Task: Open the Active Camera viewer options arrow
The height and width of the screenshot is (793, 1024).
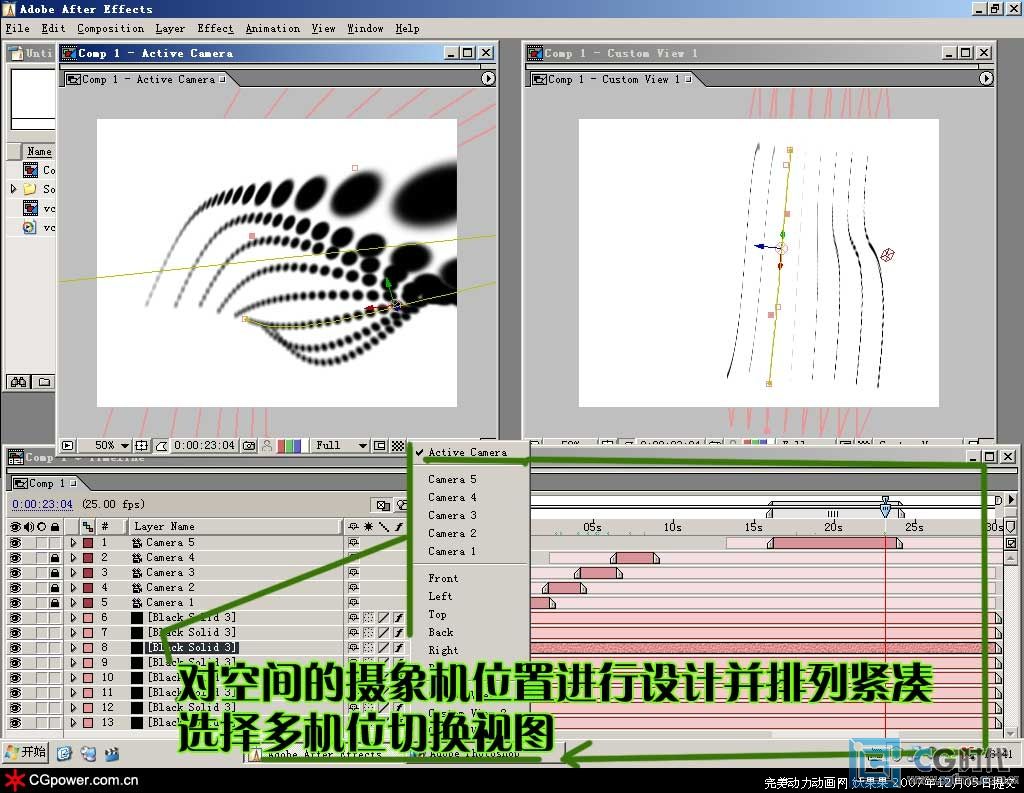Action: pos(488,78)
